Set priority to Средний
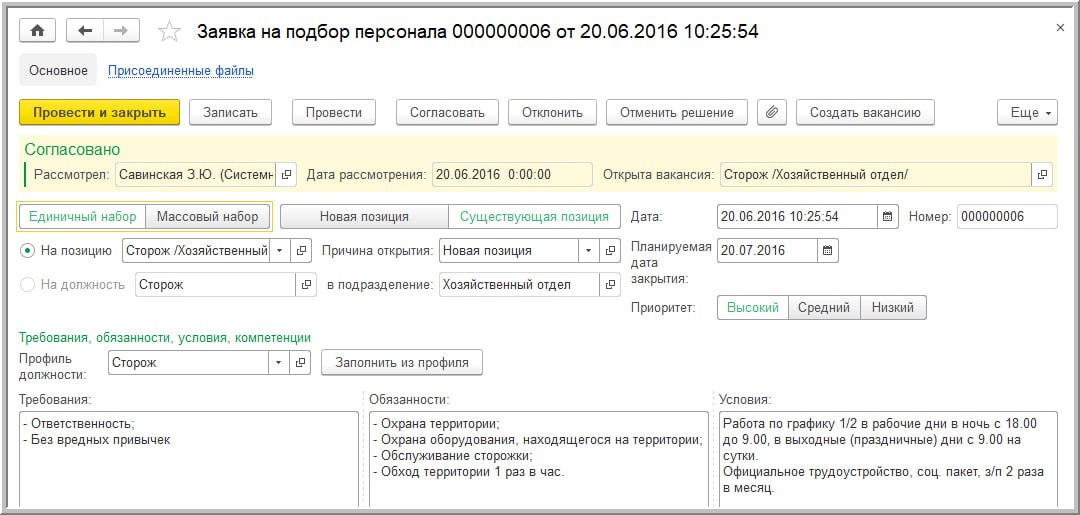 (x=824, y=308)
